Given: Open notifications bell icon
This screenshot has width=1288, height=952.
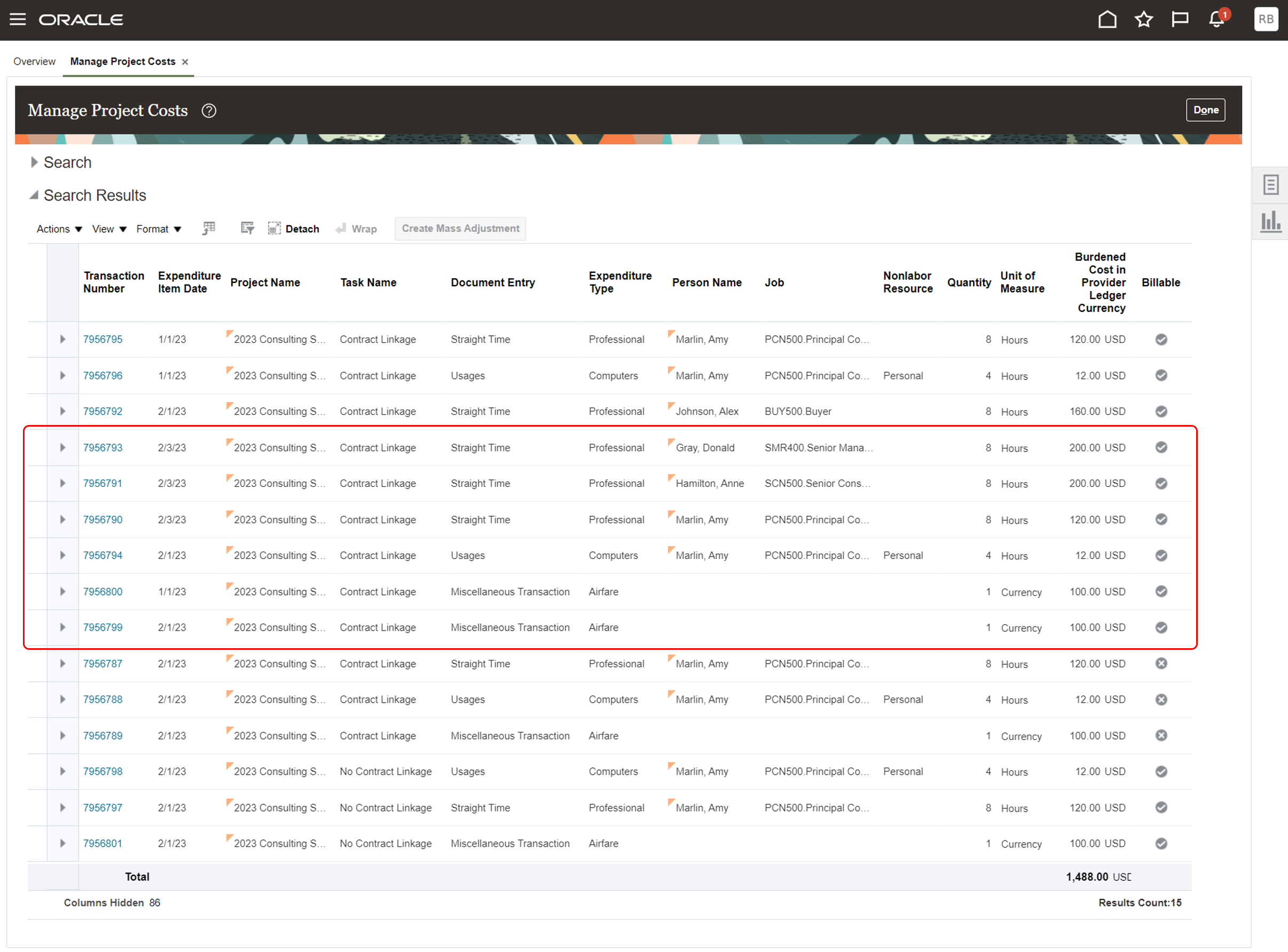Looking at the screenshot, I should tap(1216, 20).
